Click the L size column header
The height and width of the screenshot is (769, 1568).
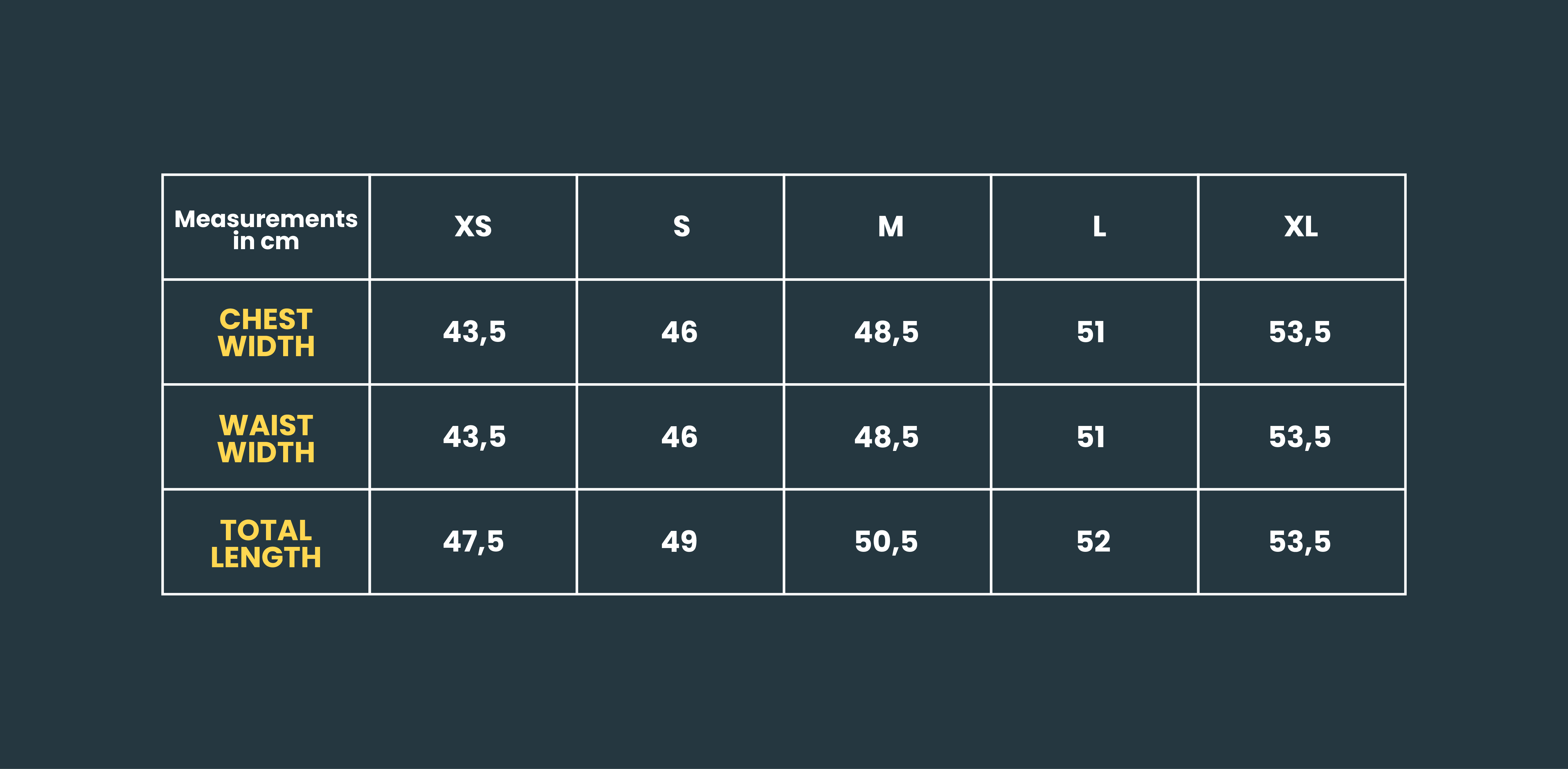pyautogui.click(x=1099, y=226)
